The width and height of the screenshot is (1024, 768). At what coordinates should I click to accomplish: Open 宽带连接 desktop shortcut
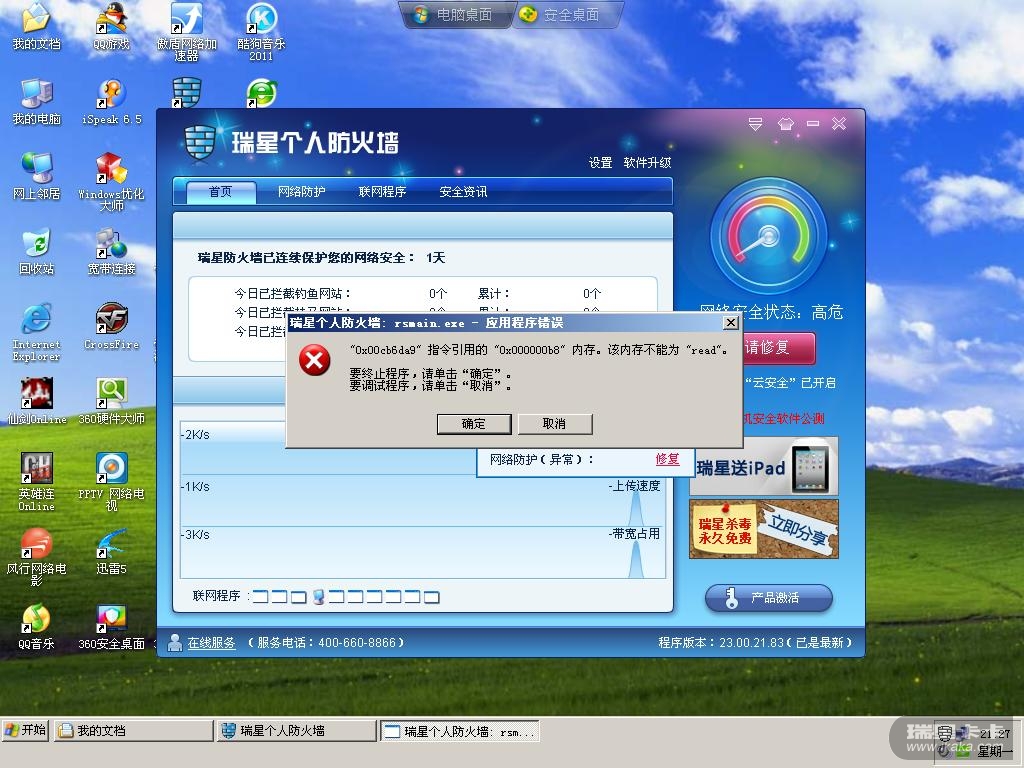coord(111,251)
